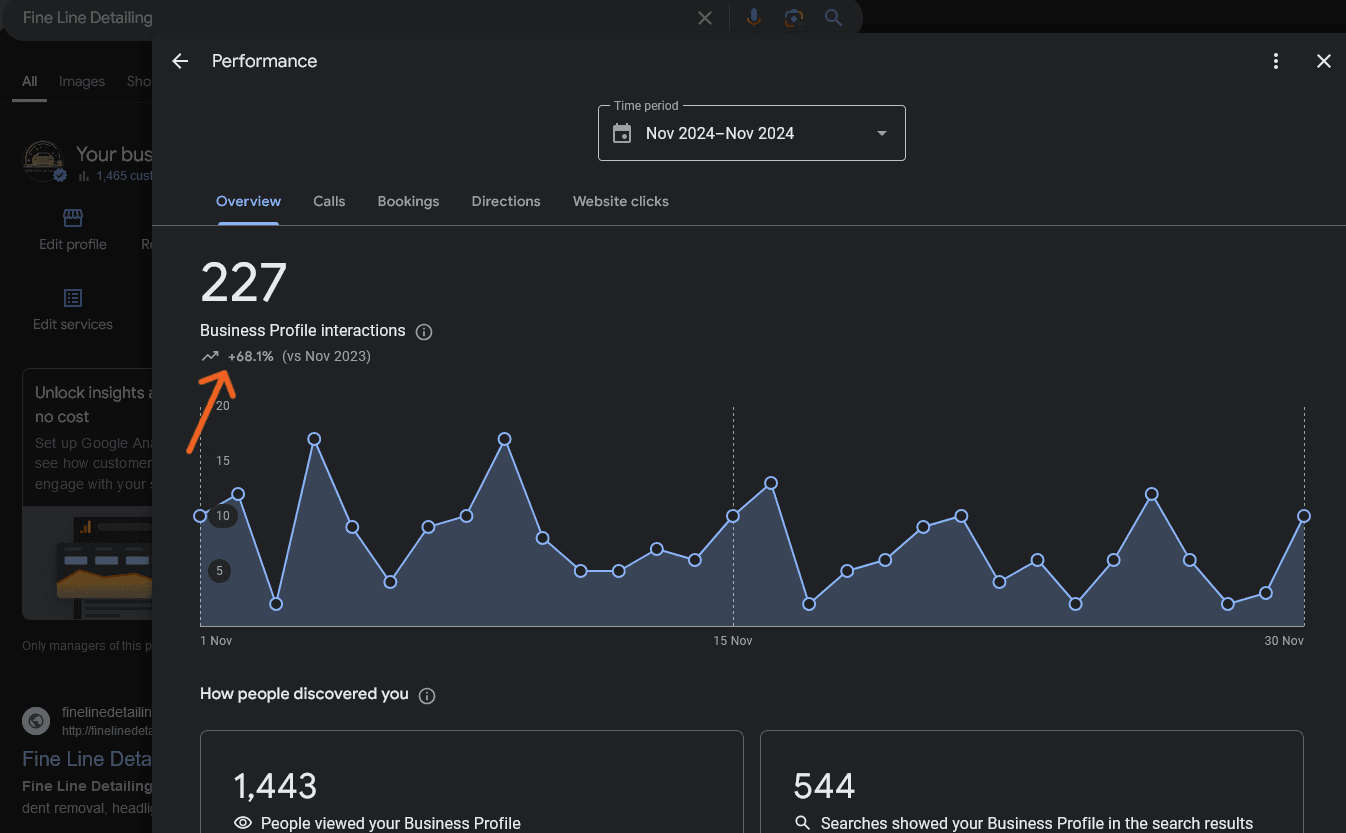Image resolution: width=1346 pixels, height=833 pixels.
Task: Click the globe favicon of finelinedetailing result
Action: click(x=37, y=720)
